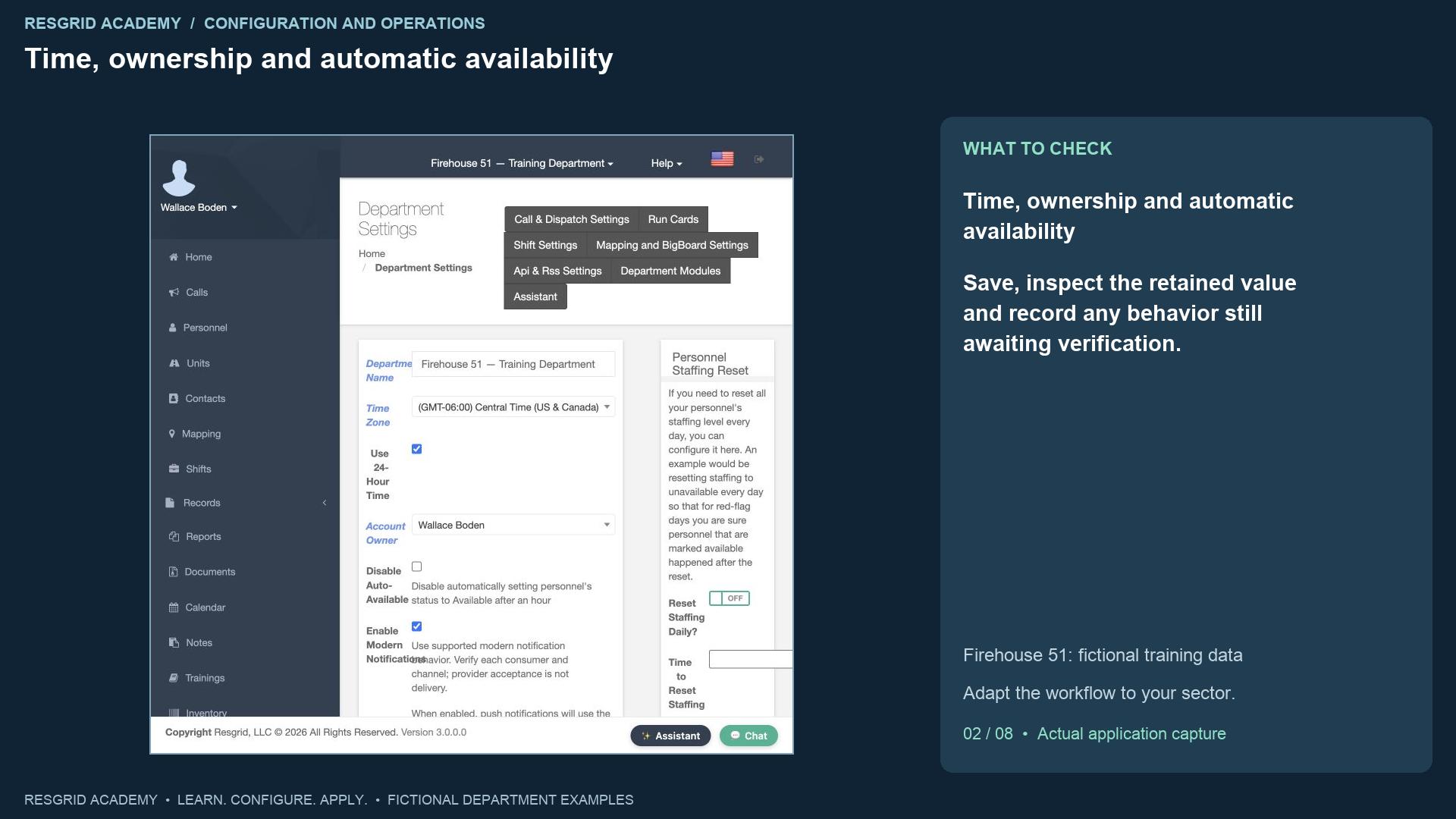Open the Api & Rss Settings tab
The width and height of the screenshot is (1456, 819).
click(557, 271)
